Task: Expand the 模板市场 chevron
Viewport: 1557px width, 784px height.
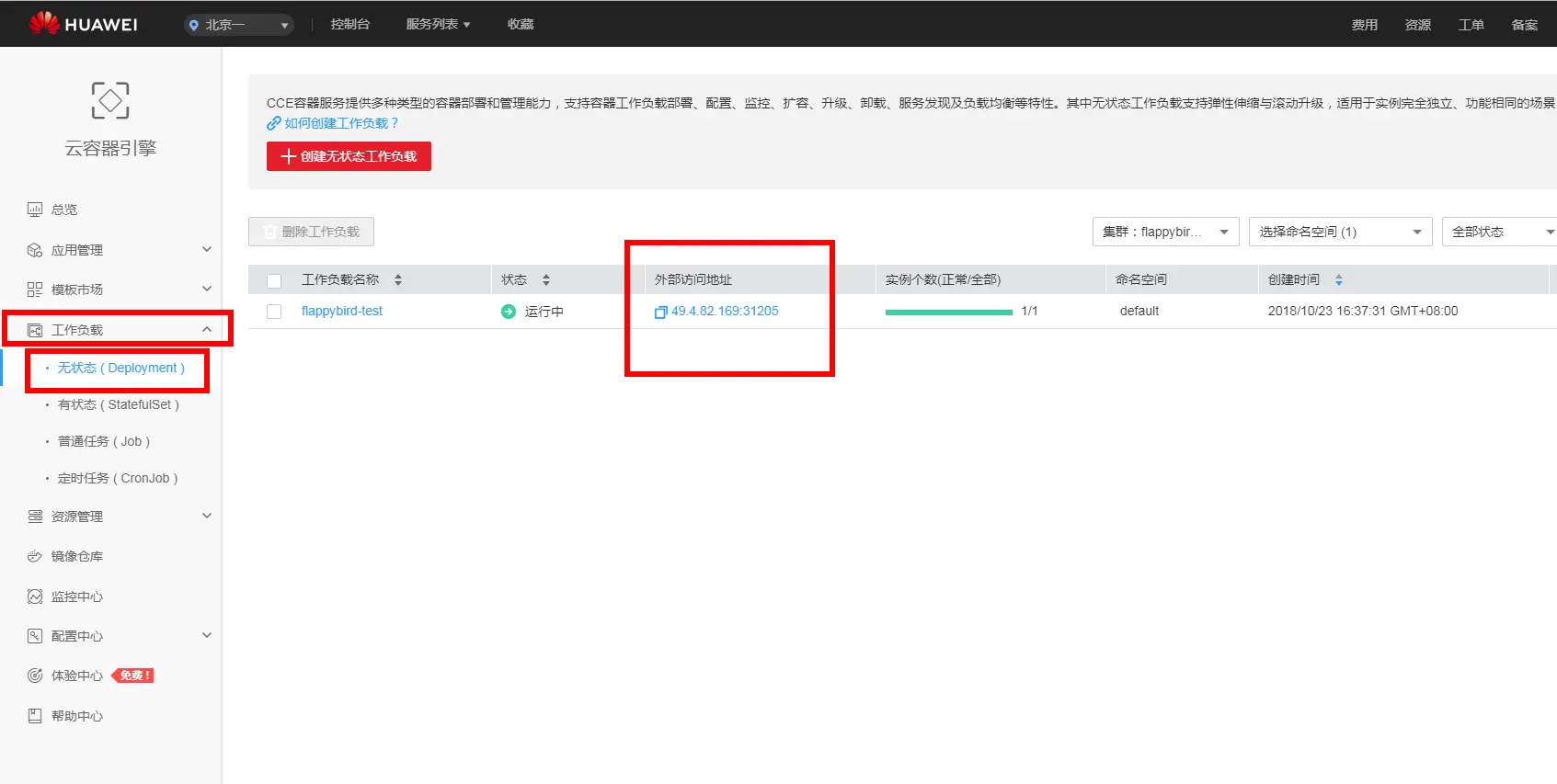Action: click(207, 289)
